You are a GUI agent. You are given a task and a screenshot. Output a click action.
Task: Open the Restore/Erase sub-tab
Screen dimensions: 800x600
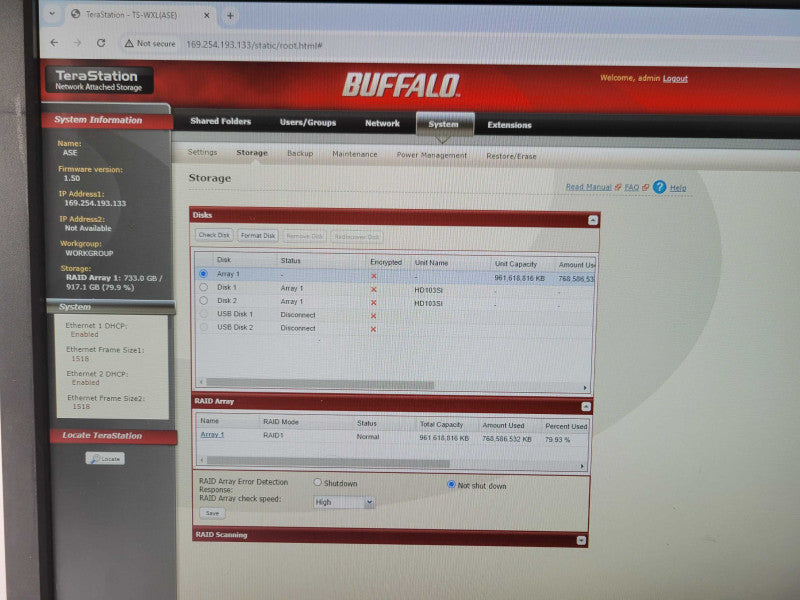511,156
